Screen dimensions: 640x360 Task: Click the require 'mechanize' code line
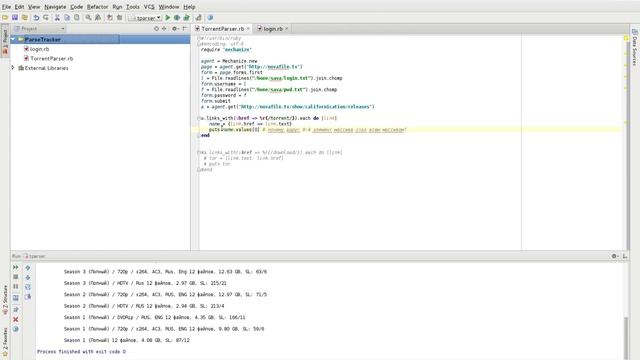pyautogui.click(x=226, y=49)
